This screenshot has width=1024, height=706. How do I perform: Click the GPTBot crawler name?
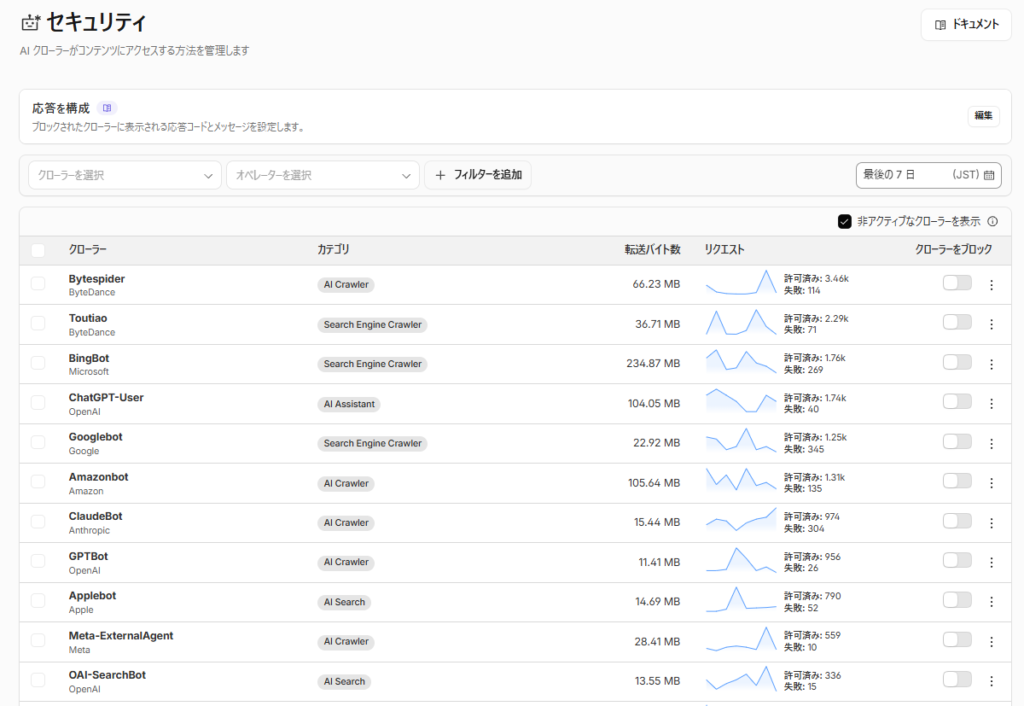88,556
